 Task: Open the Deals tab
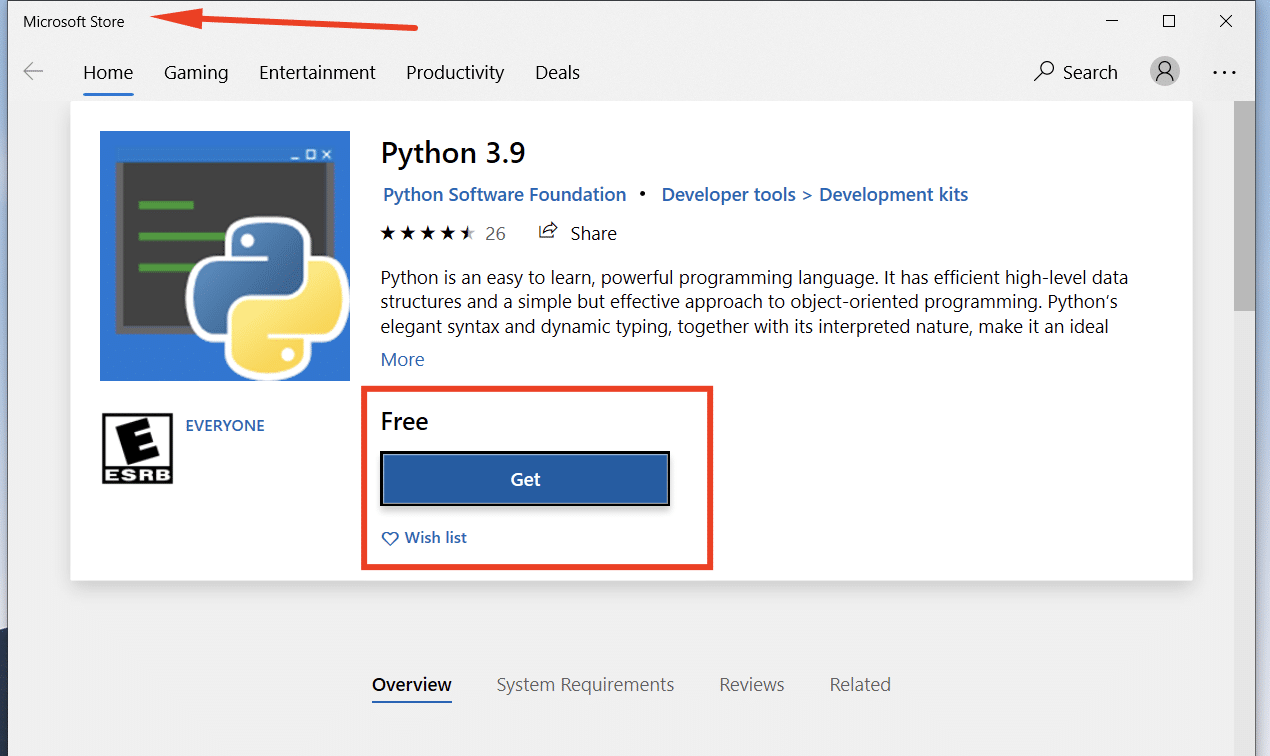557,73
